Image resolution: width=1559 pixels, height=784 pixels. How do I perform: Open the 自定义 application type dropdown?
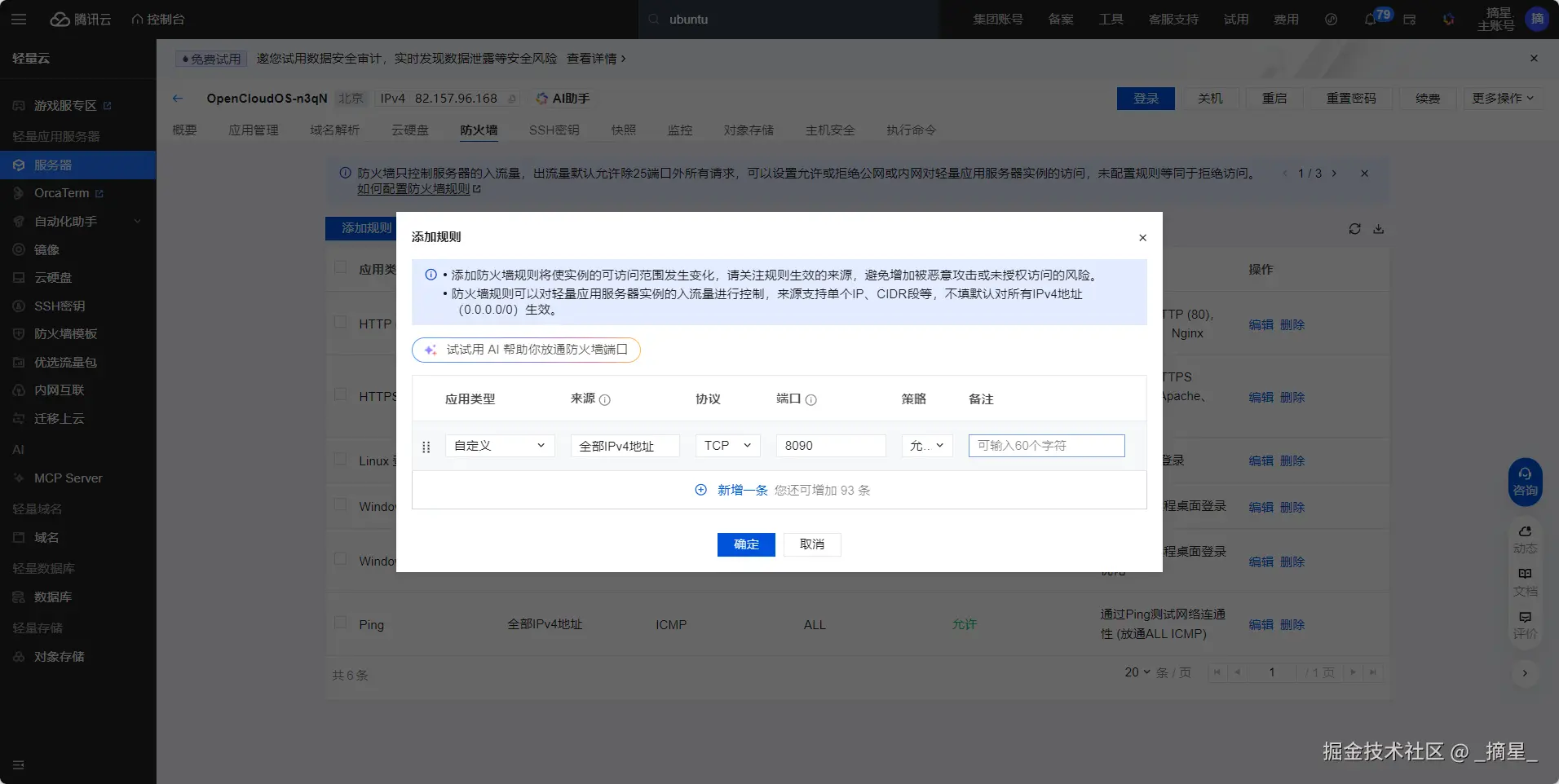click(x=499, y=446)
